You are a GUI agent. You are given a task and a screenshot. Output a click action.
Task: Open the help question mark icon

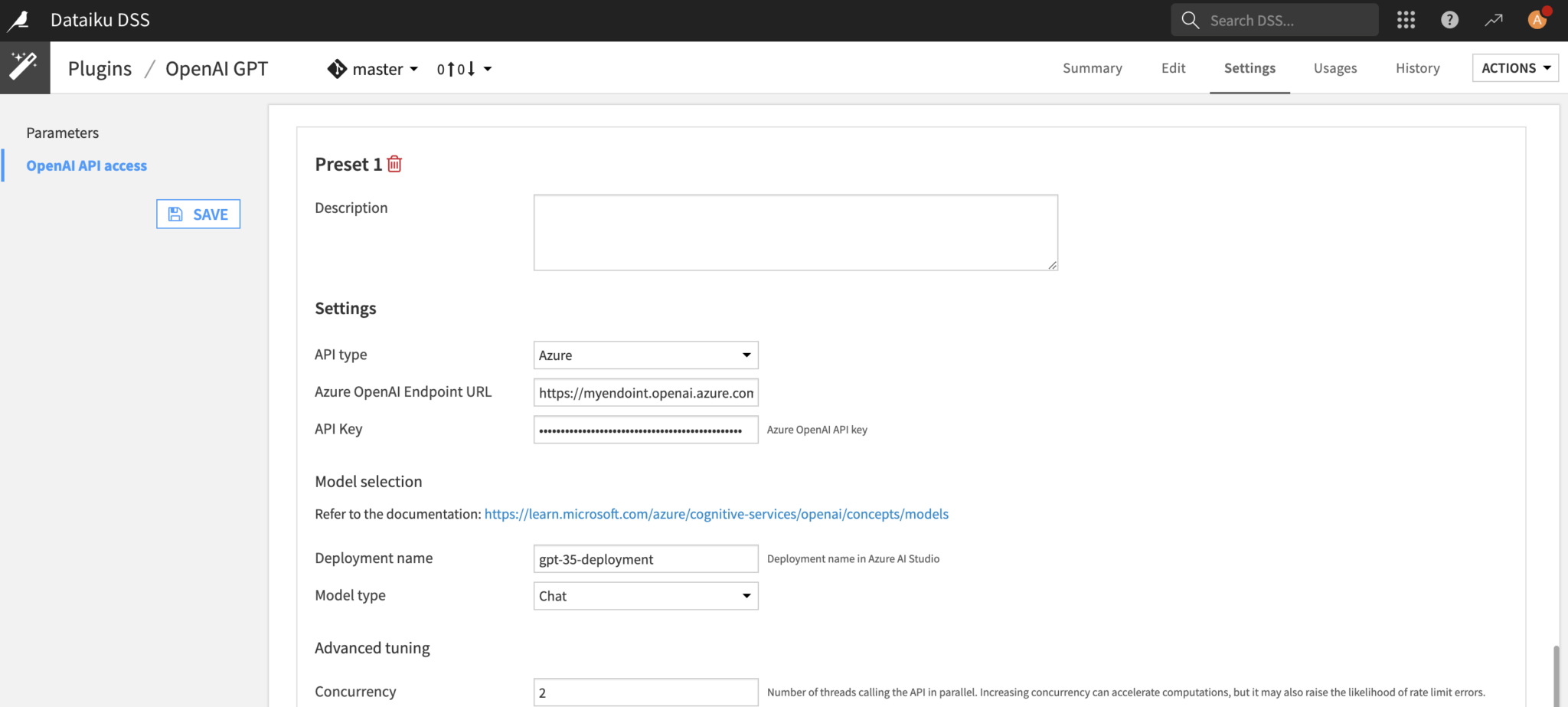1450,19
